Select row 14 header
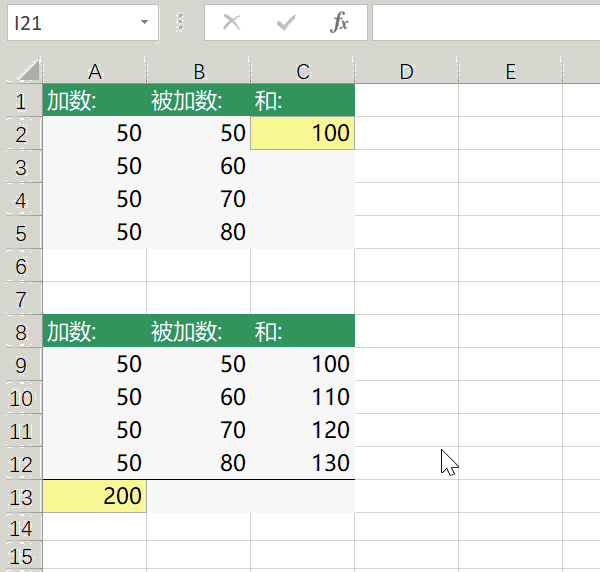The image size is (600, 572). coord(21,527)
